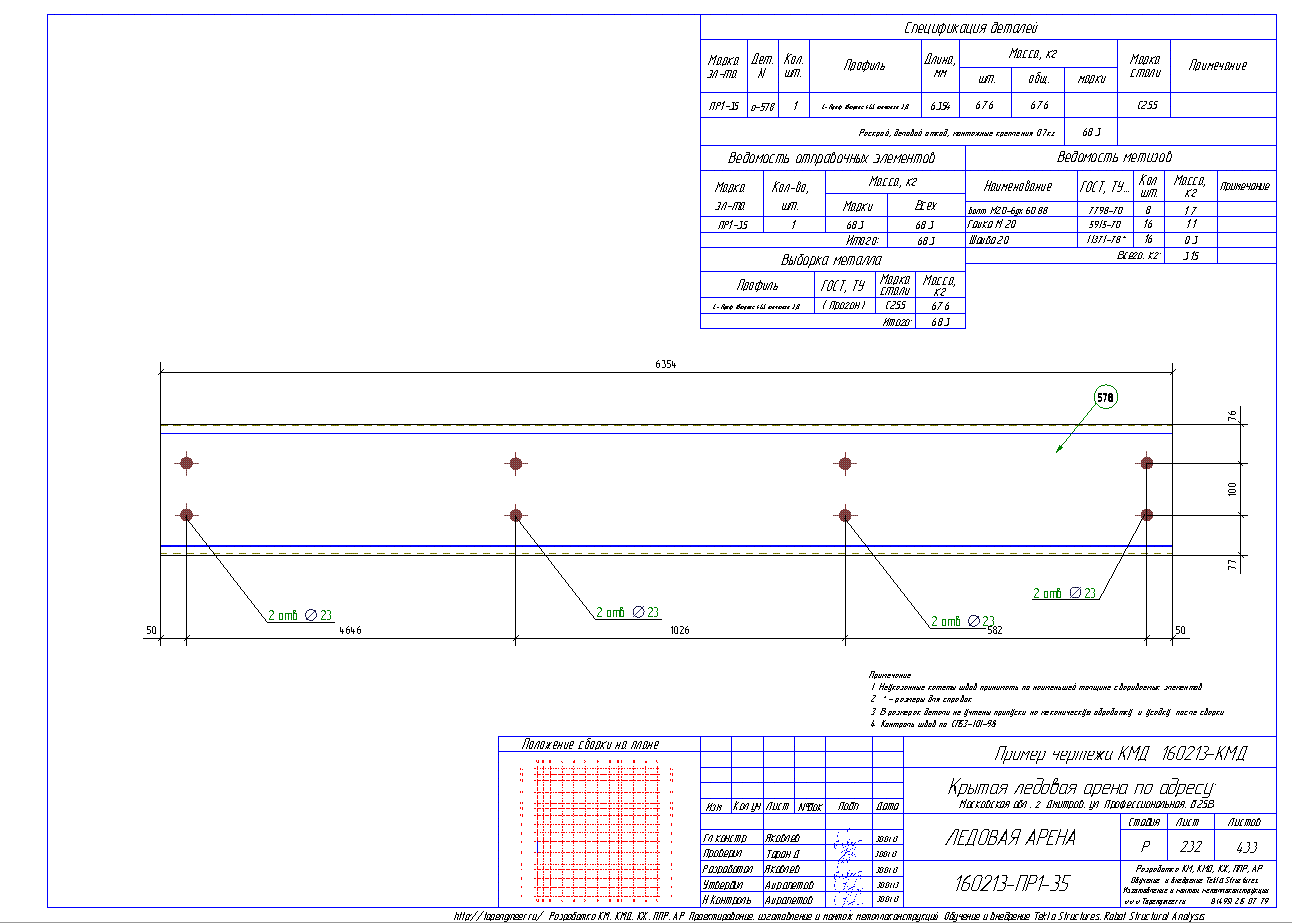Select the 'Спецификация деталей' table title
1292x923 pixels.
pos(971,28)
